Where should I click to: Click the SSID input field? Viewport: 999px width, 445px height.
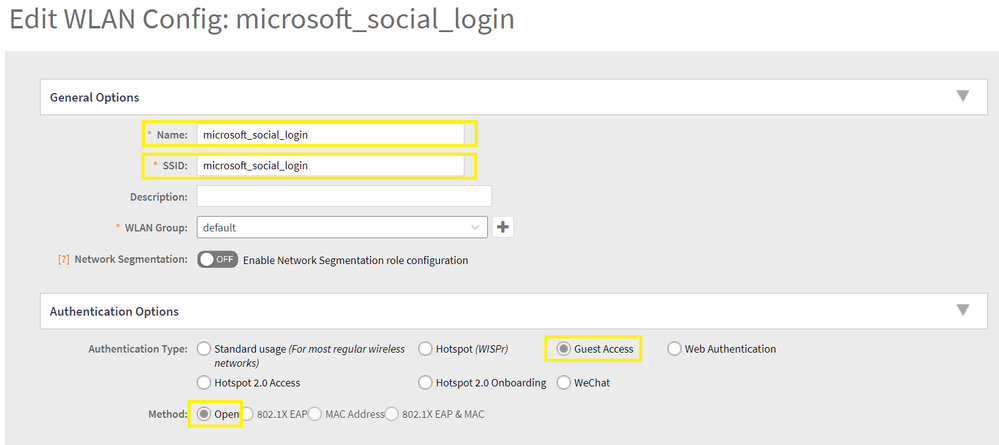pos(331,165)
